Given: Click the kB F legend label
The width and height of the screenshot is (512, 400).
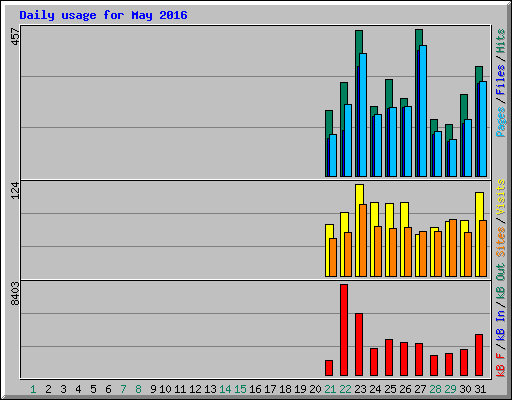Looking at the screenshot, I should (x=501, y=364).
